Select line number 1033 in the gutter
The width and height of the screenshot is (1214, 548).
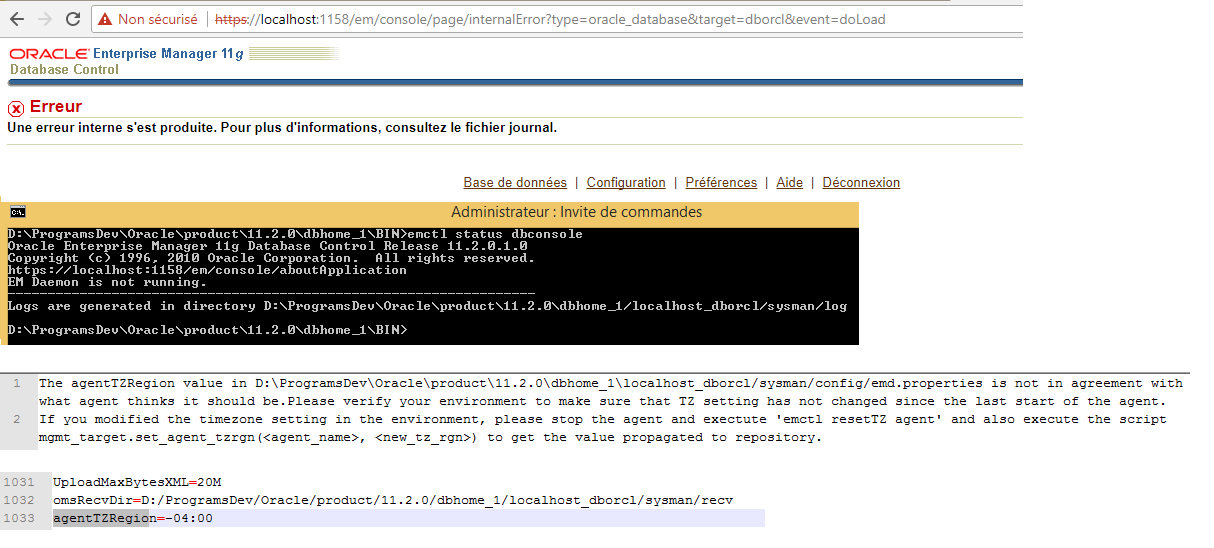(x=19, y=518)
